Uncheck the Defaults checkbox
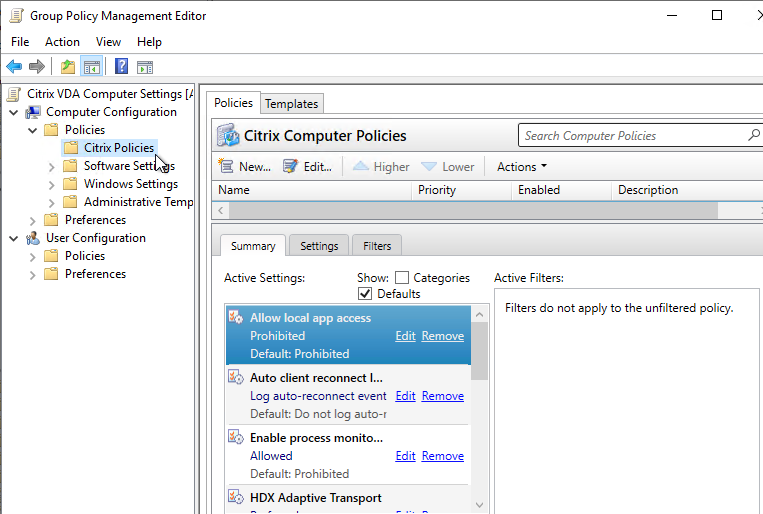763x514 pixels. [x=365, y=294]
